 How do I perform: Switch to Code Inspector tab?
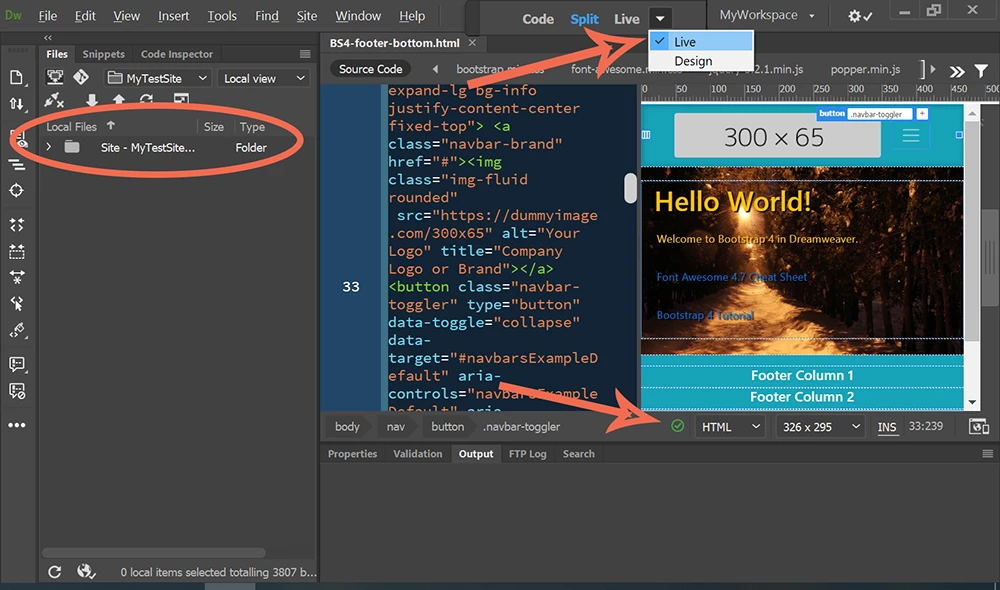pos(177,54)
